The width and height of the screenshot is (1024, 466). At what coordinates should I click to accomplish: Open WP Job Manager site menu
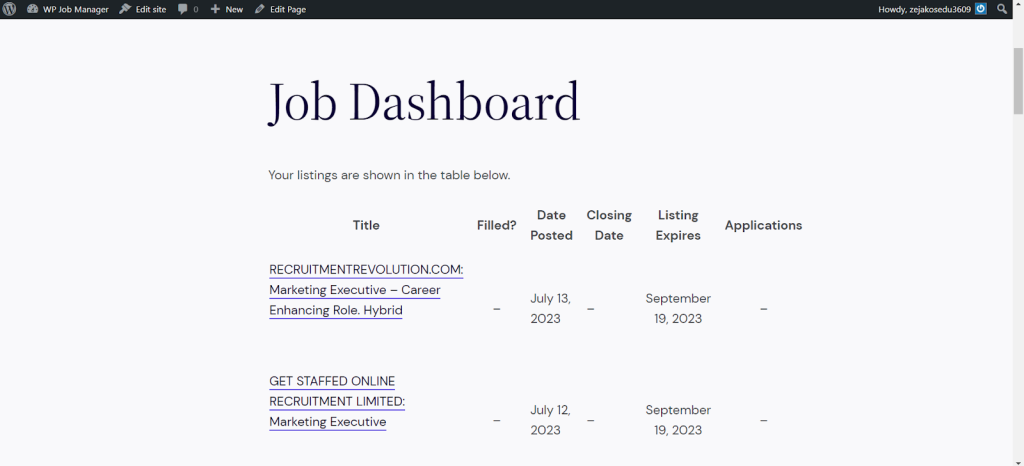click(68, 9)
